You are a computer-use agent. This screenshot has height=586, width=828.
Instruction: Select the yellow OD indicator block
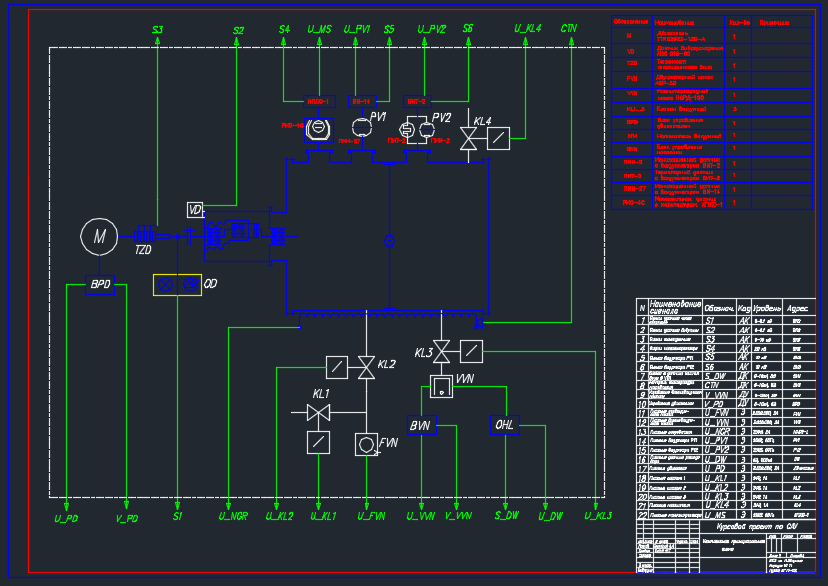pyautogui.click(x=177, y=285)
